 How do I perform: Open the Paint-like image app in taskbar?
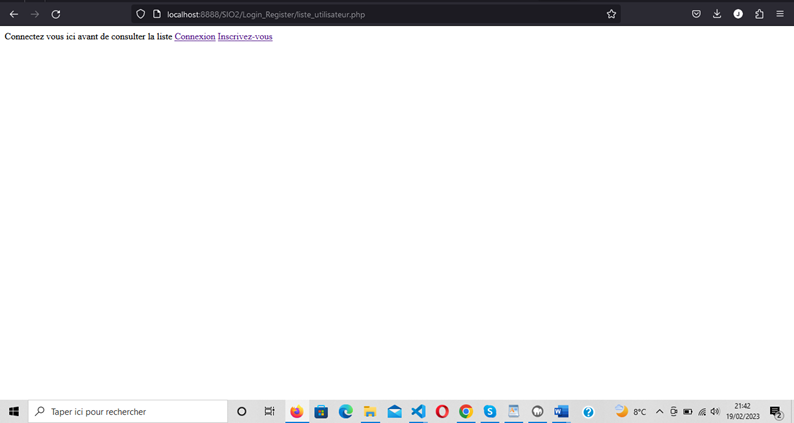(x=513, y=411)
